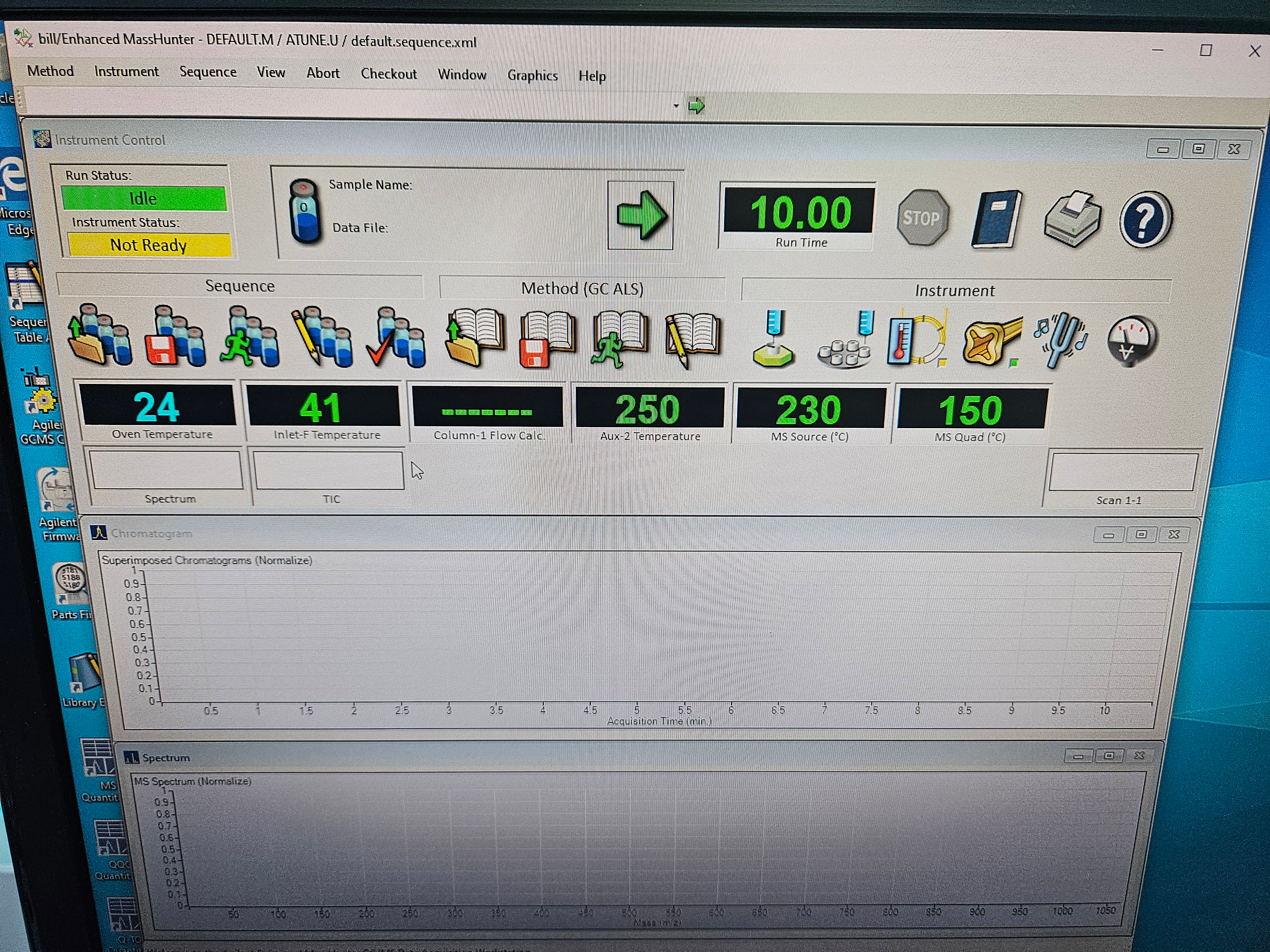Open the Window menu
Screen dimensions: 1270x952
point(462,75)
